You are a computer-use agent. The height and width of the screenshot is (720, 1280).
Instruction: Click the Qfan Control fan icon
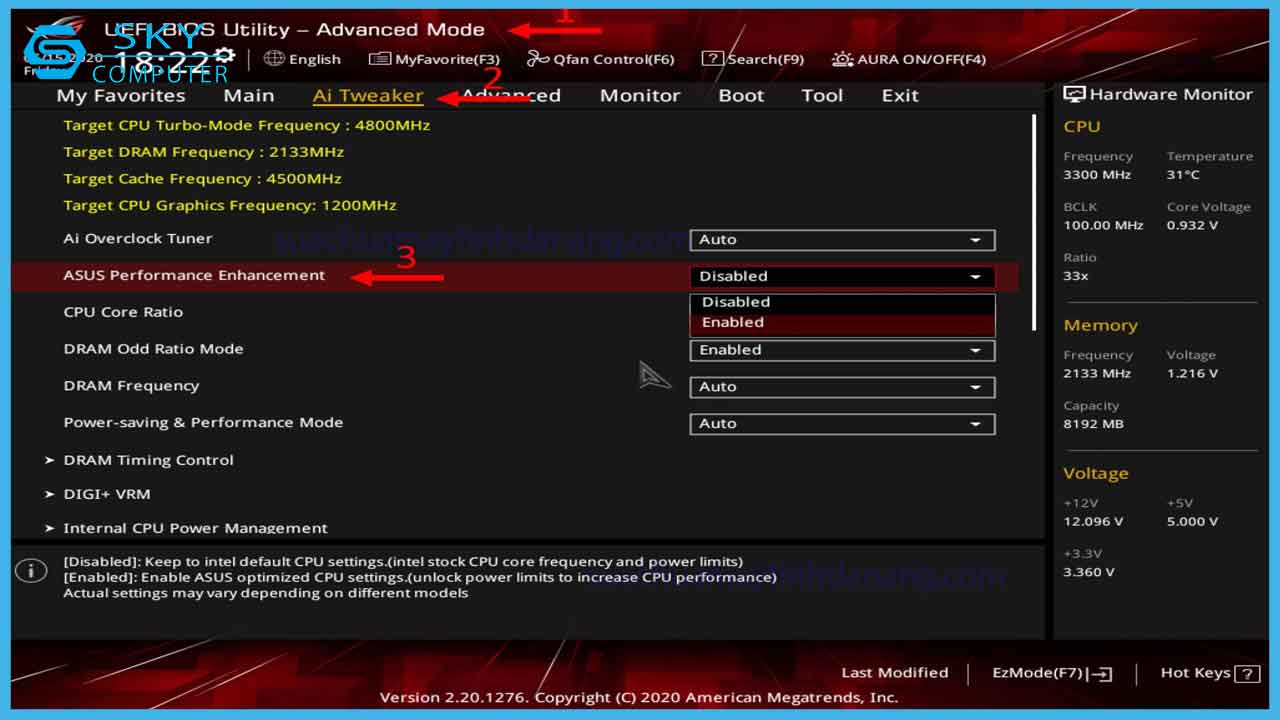(x=538, y=59)
